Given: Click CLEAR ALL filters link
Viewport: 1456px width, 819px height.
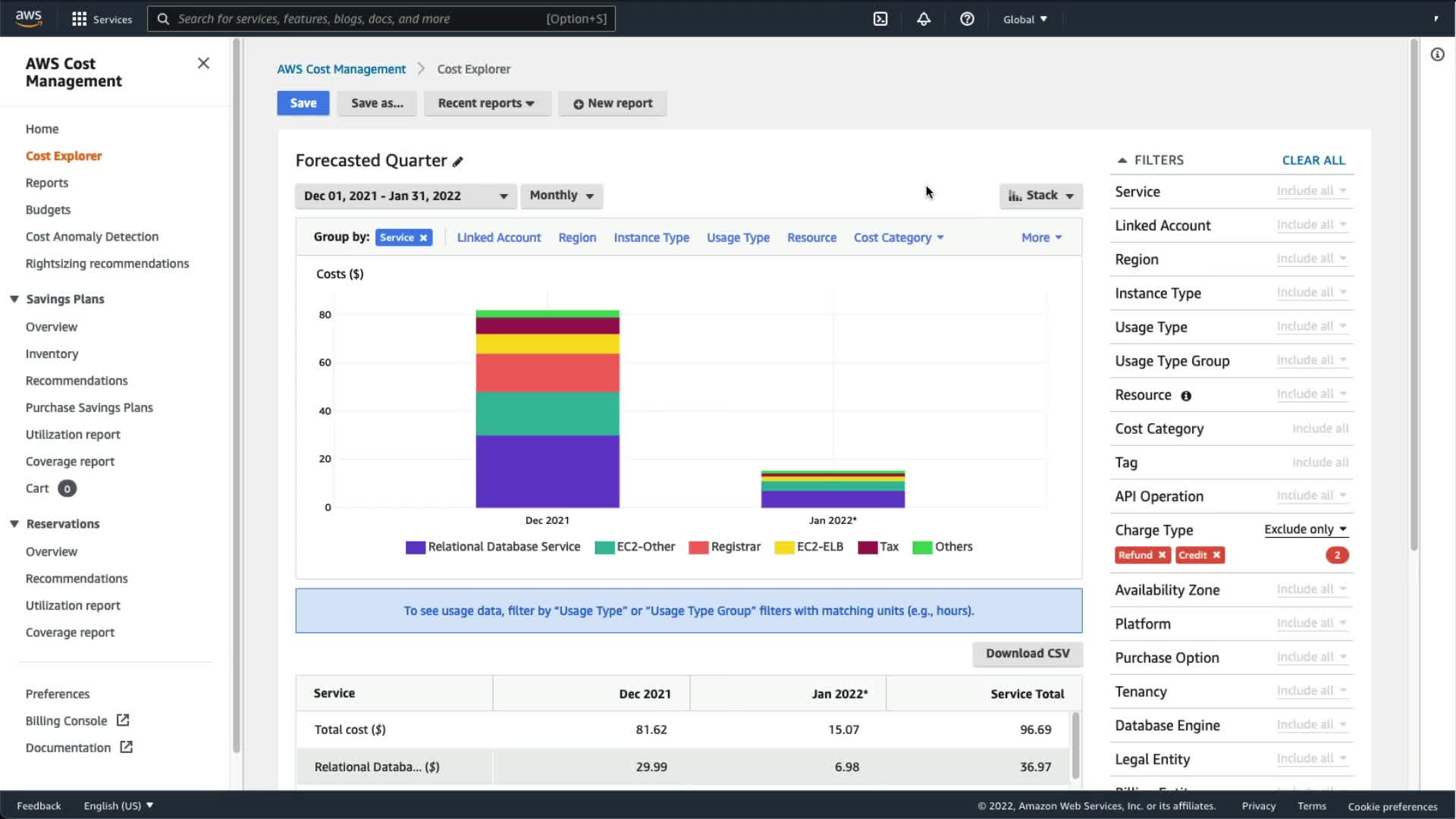Looking at the screenshot, I should (x=1313, y=160).
